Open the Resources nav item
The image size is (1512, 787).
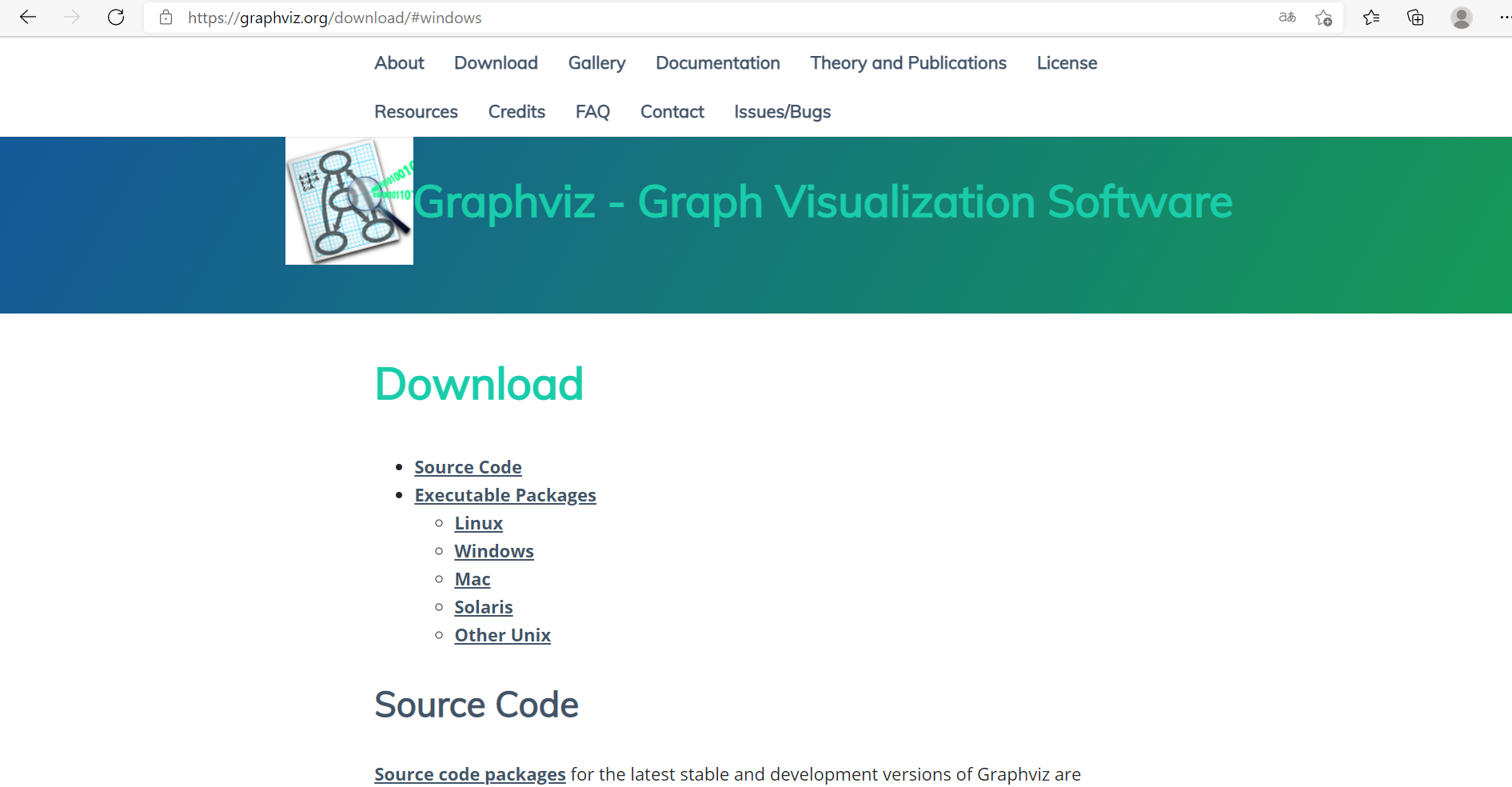pyautogui.click(x=416, y=112)
